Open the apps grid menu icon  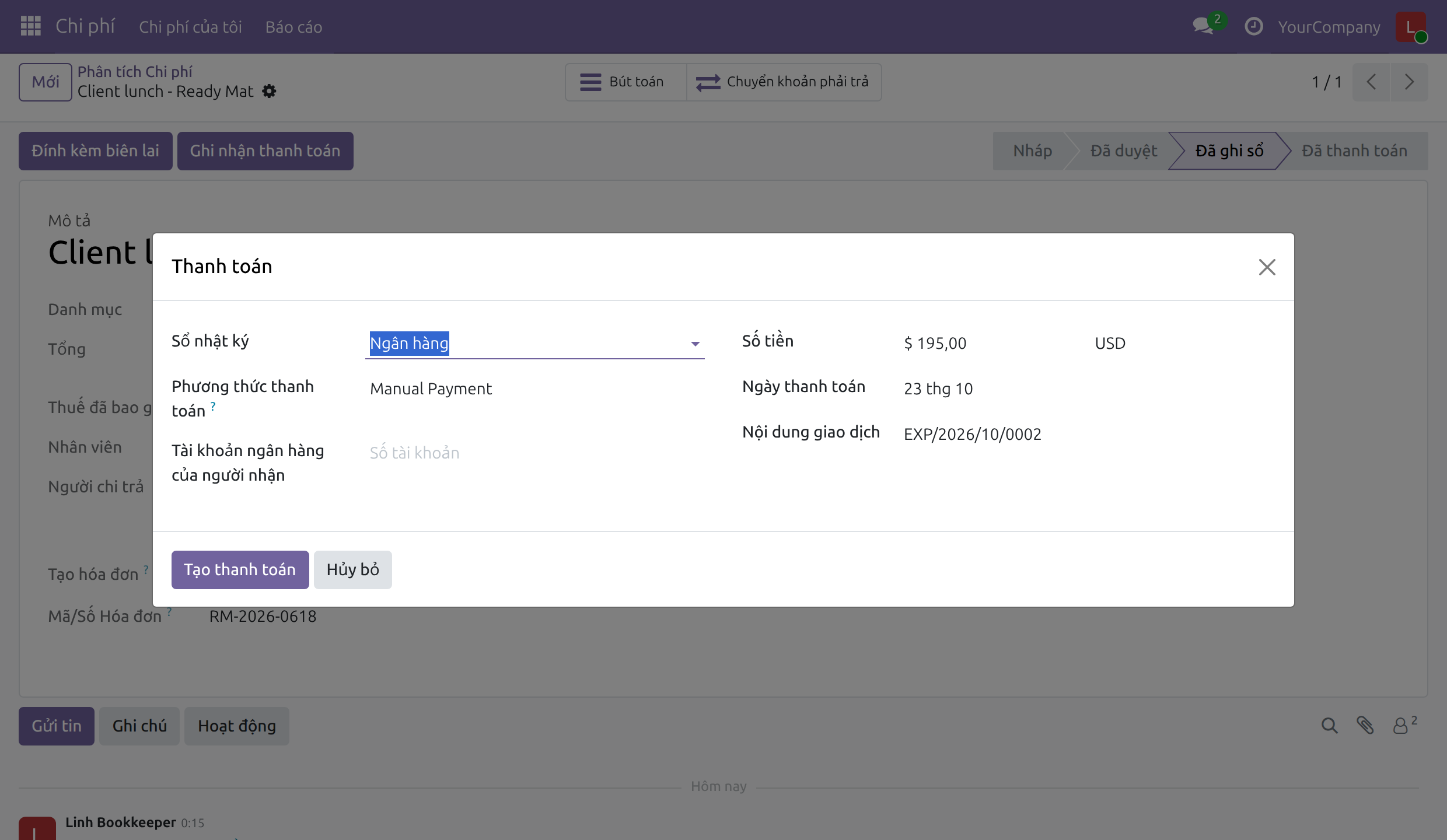coord(30,26)
